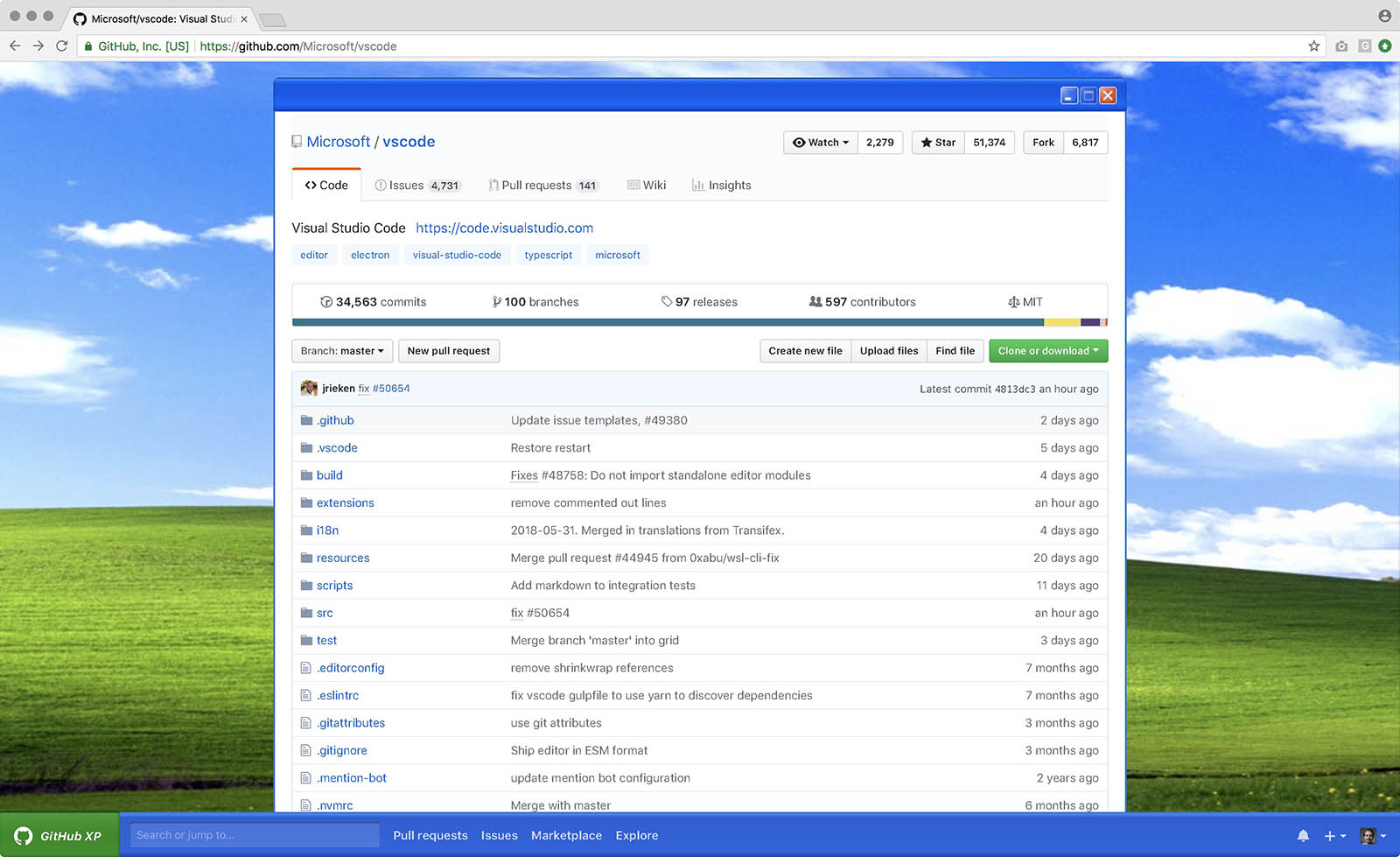Open the src folder
1400x857 pixels.
[324, 613]
